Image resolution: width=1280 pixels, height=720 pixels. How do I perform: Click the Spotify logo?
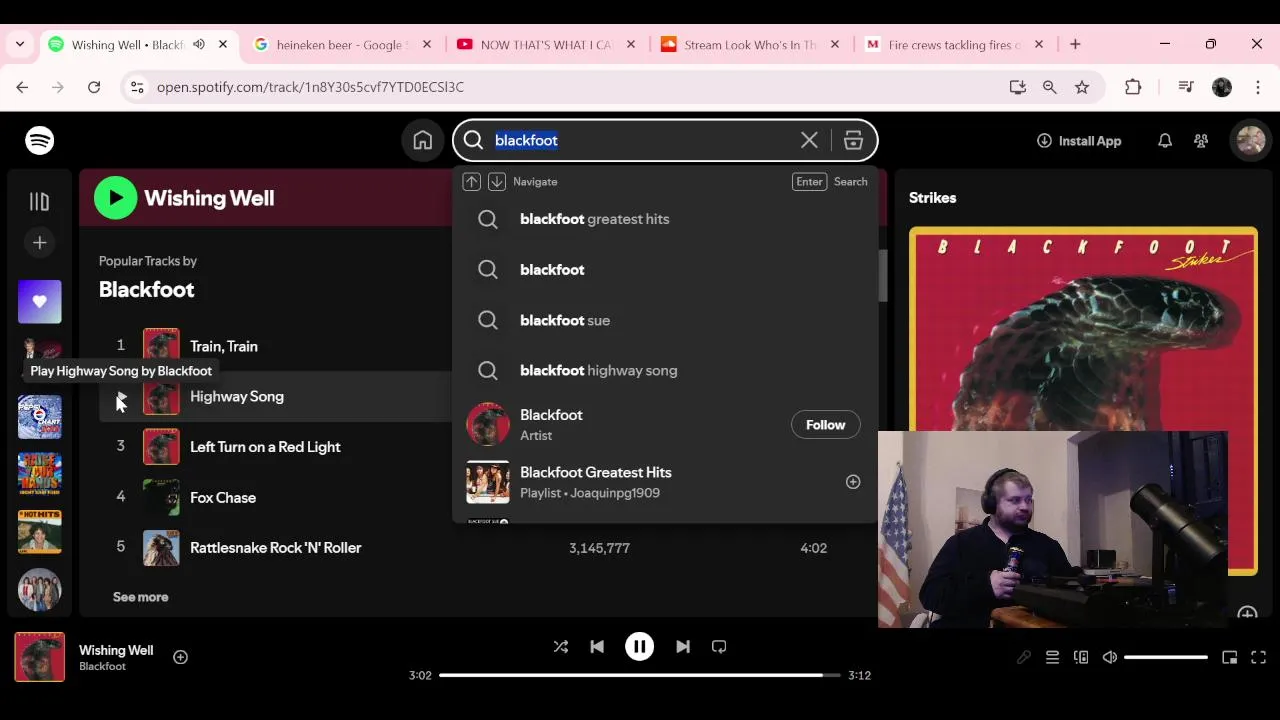click(x=40, y=141)
